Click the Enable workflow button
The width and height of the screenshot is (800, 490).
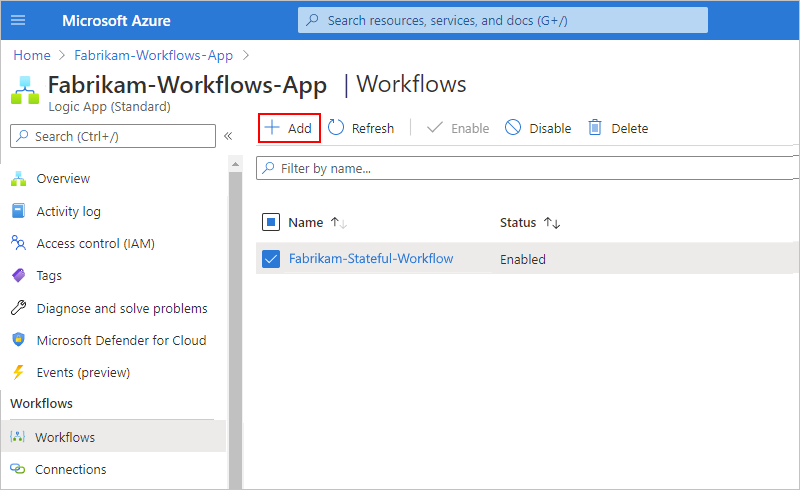[x=458, y=128]
